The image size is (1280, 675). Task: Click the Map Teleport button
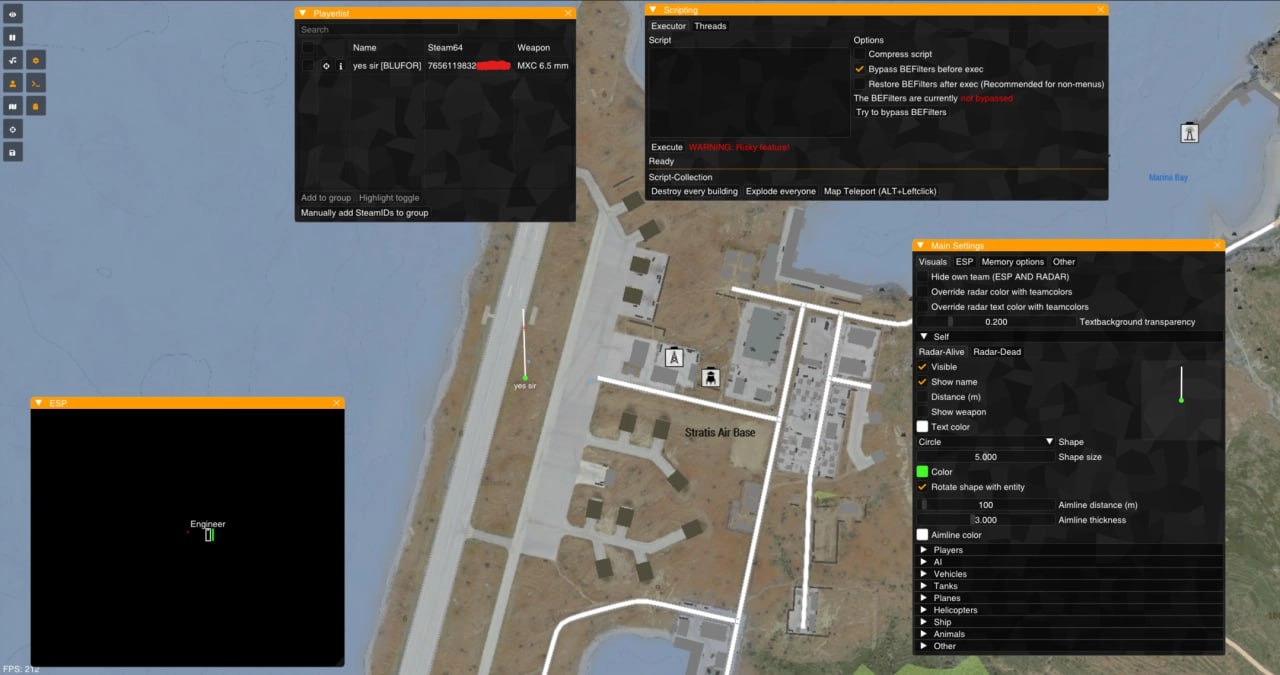coord(880,191)
